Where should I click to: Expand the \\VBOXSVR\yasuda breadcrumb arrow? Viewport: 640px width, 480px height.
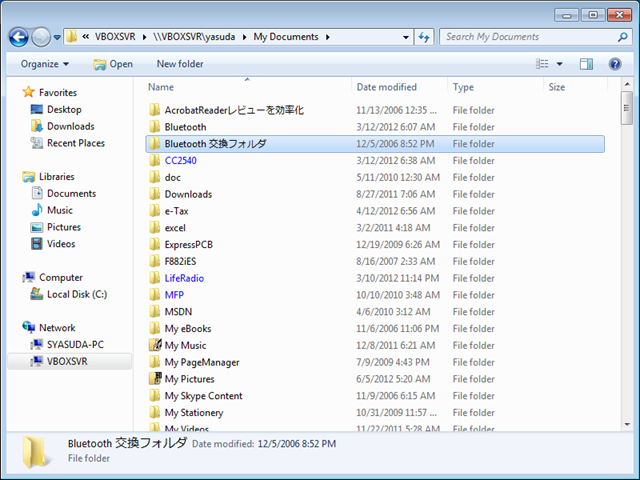pos(244,37)
